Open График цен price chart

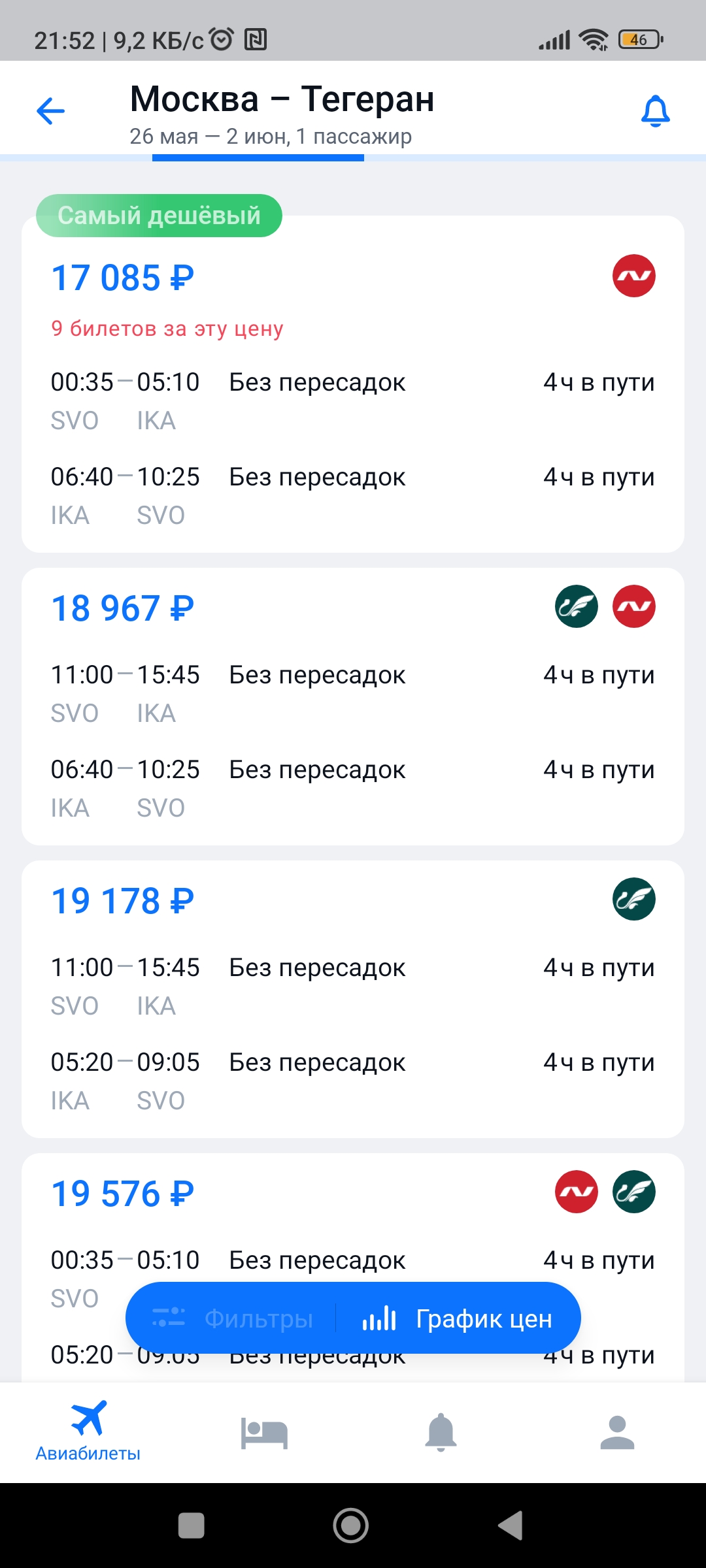tap(458, 1318)
